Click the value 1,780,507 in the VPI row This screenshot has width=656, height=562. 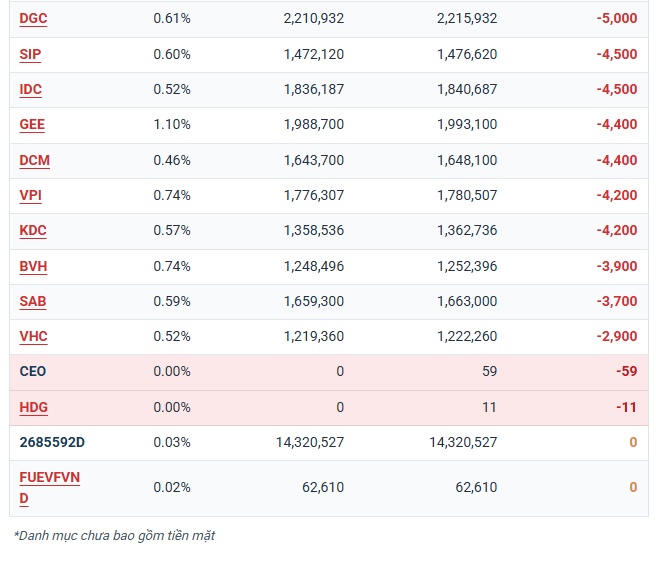tap(467, 195)
